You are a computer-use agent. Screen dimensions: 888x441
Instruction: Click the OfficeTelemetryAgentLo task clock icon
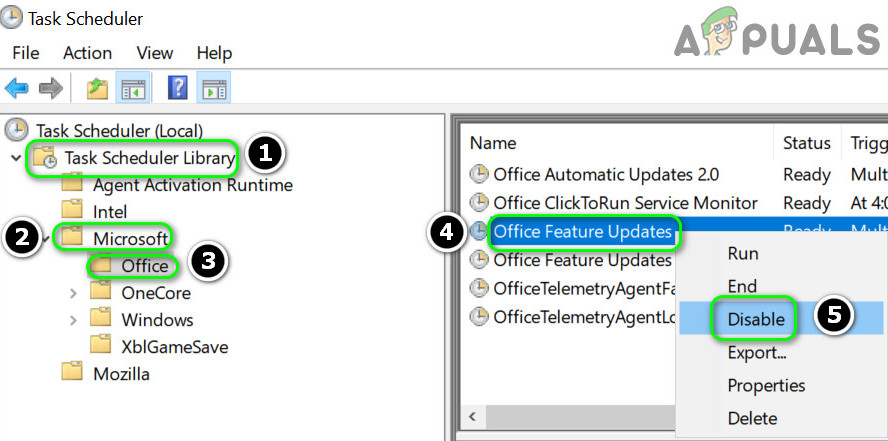[x=480, y=316]
